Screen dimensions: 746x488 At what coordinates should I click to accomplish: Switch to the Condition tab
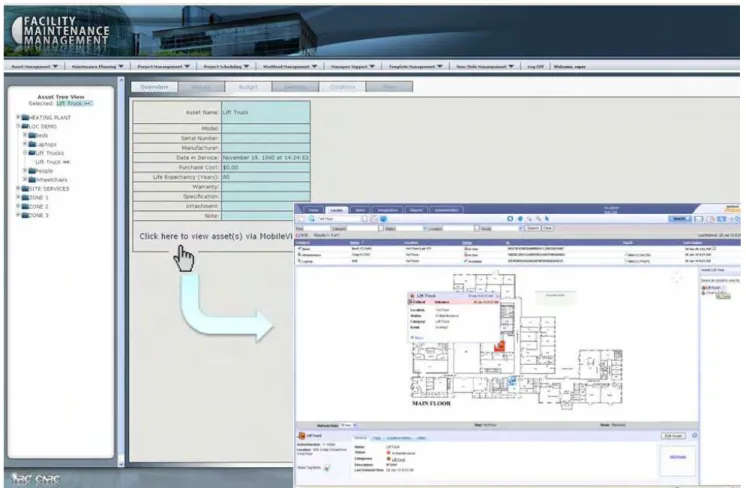(342, 87)
